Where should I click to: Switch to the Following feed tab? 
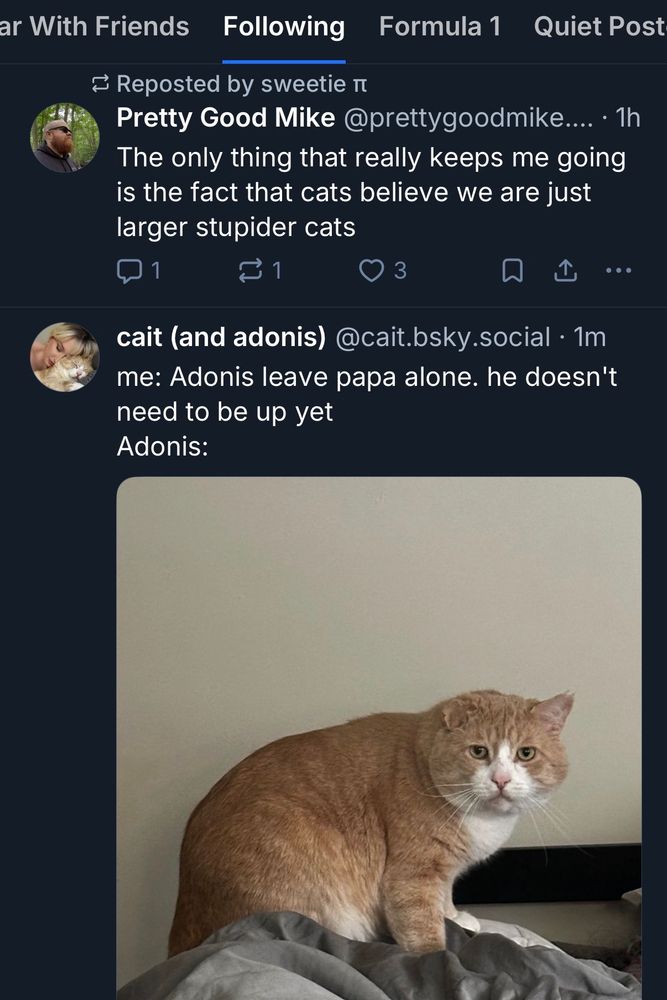coord(284,26)
